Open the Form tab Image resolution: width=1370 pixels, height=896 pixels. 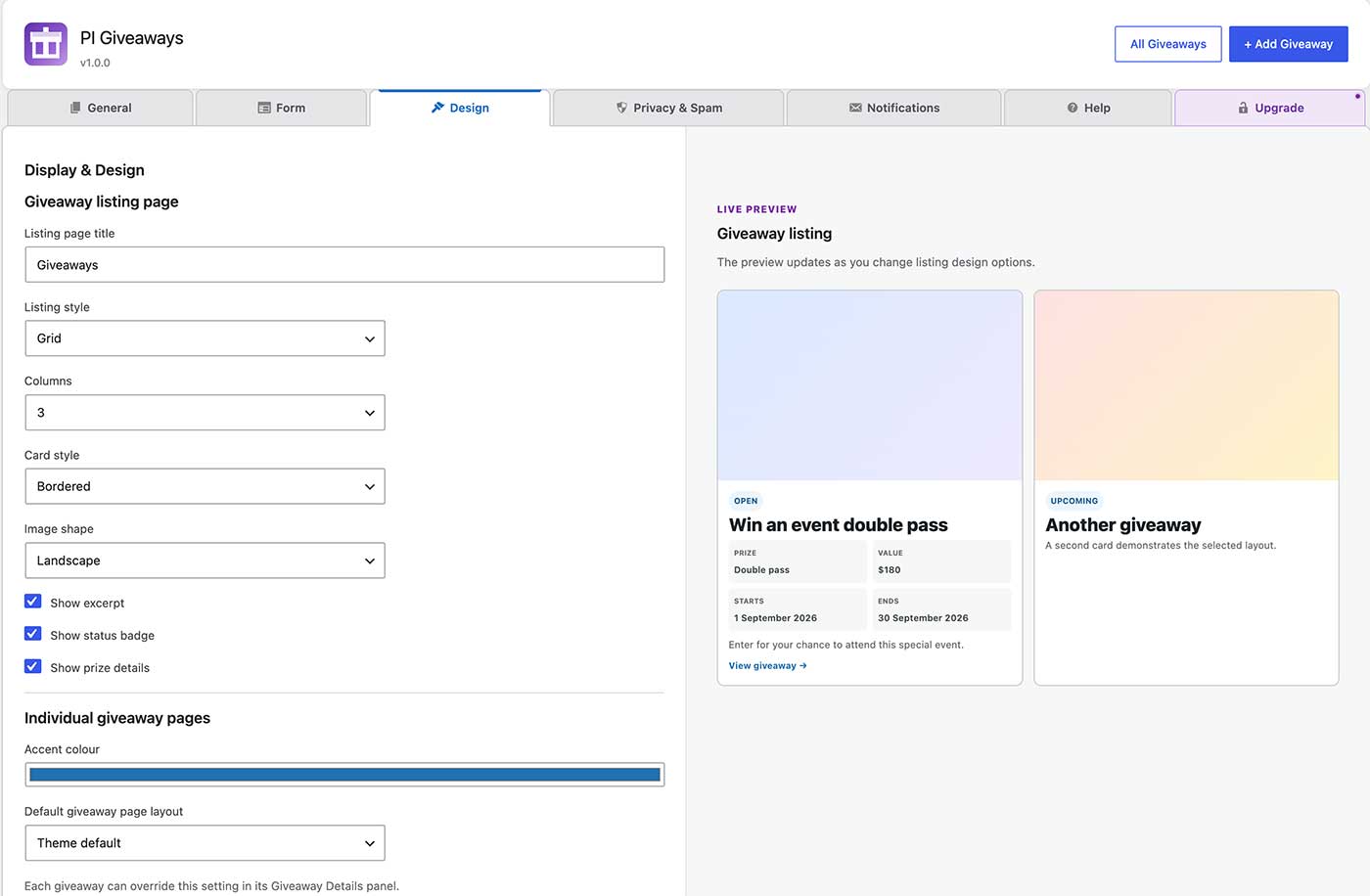282,108
